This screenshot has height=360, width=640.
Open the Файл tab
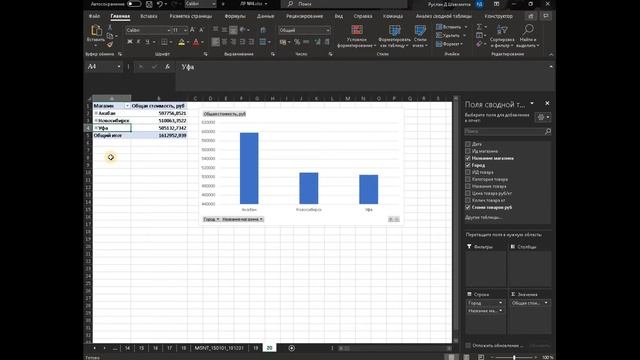(x=94, y=16)
